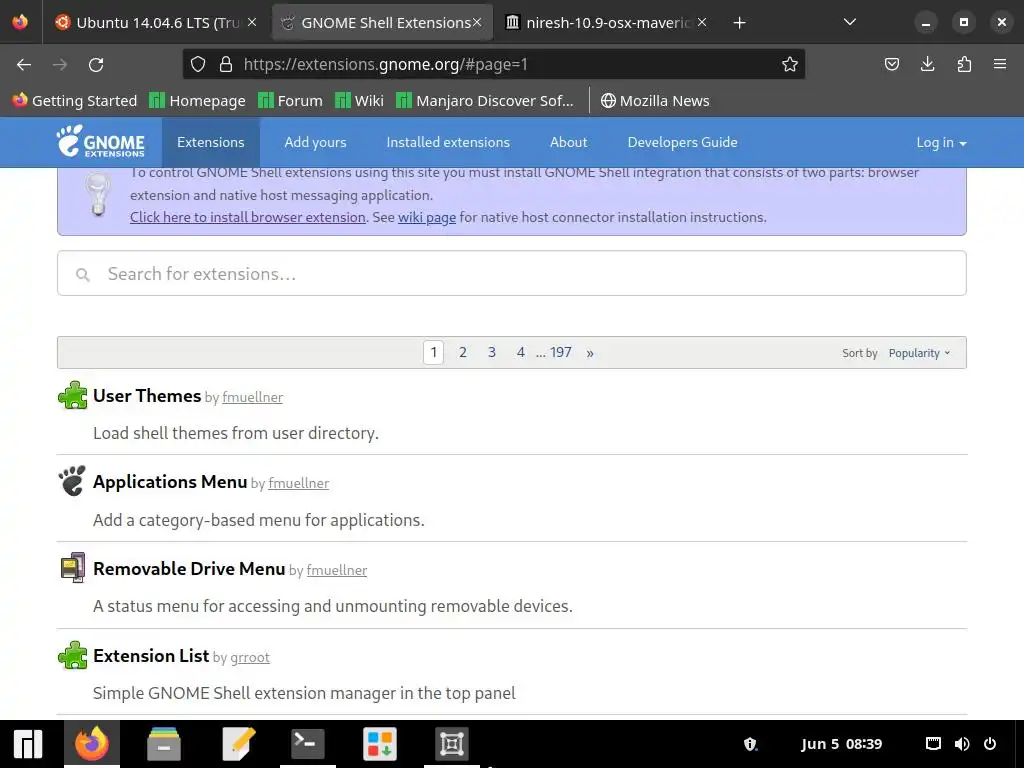Jump to last page 197
Viewport: 1024px width, 768px height.
[560, 353]
